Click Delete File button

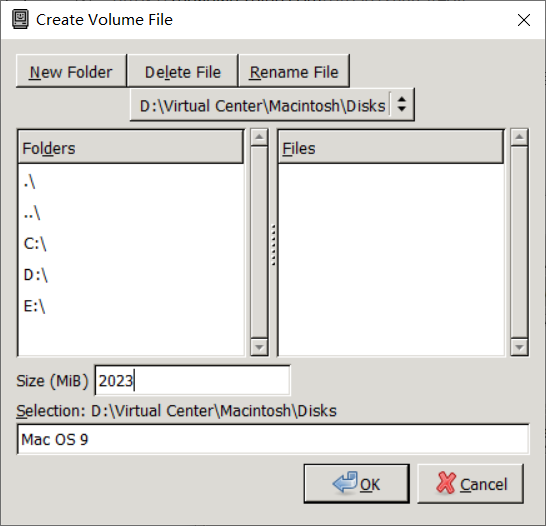182,71
